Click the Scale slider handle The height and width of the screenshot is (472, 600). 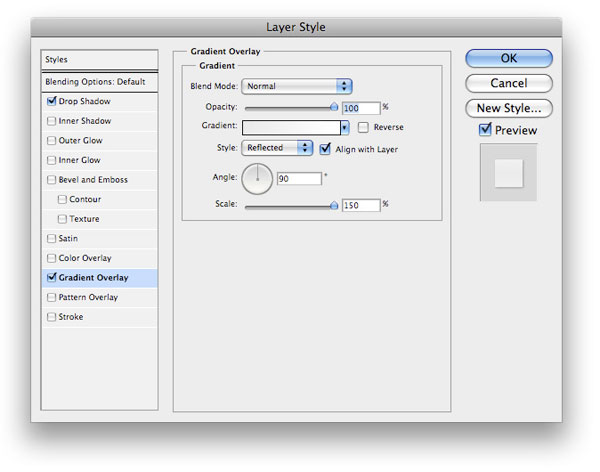tap(334, 206)
